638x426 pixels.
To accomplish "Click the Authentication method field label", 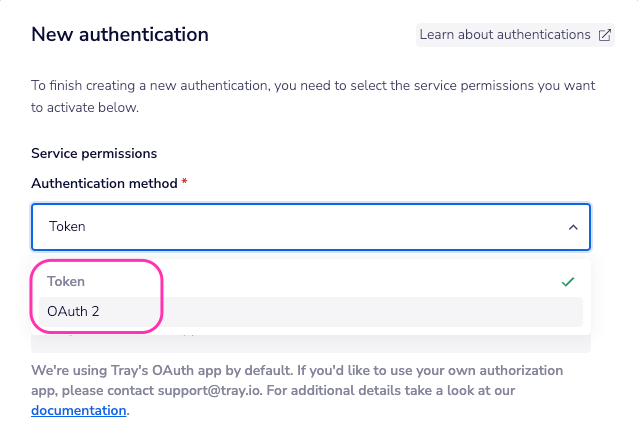I will 105,184.
